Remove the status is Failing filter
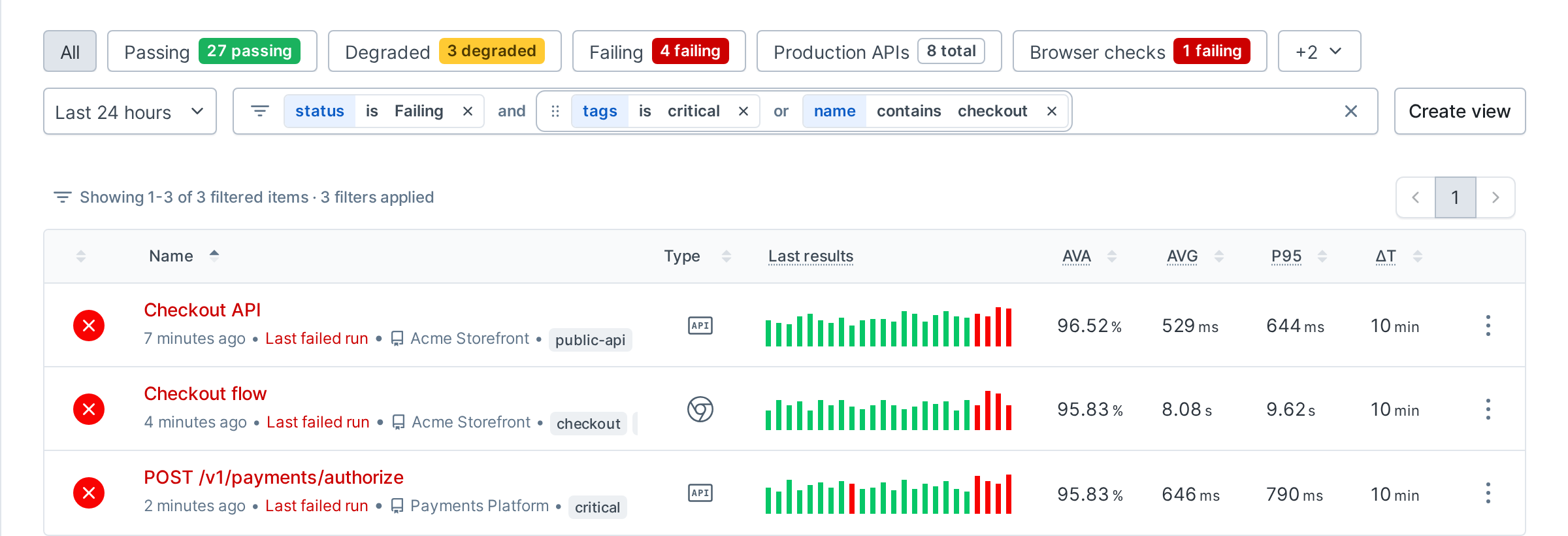This screenshot has height=536, width=1568. pyautogui.click(x=468, y=111)
